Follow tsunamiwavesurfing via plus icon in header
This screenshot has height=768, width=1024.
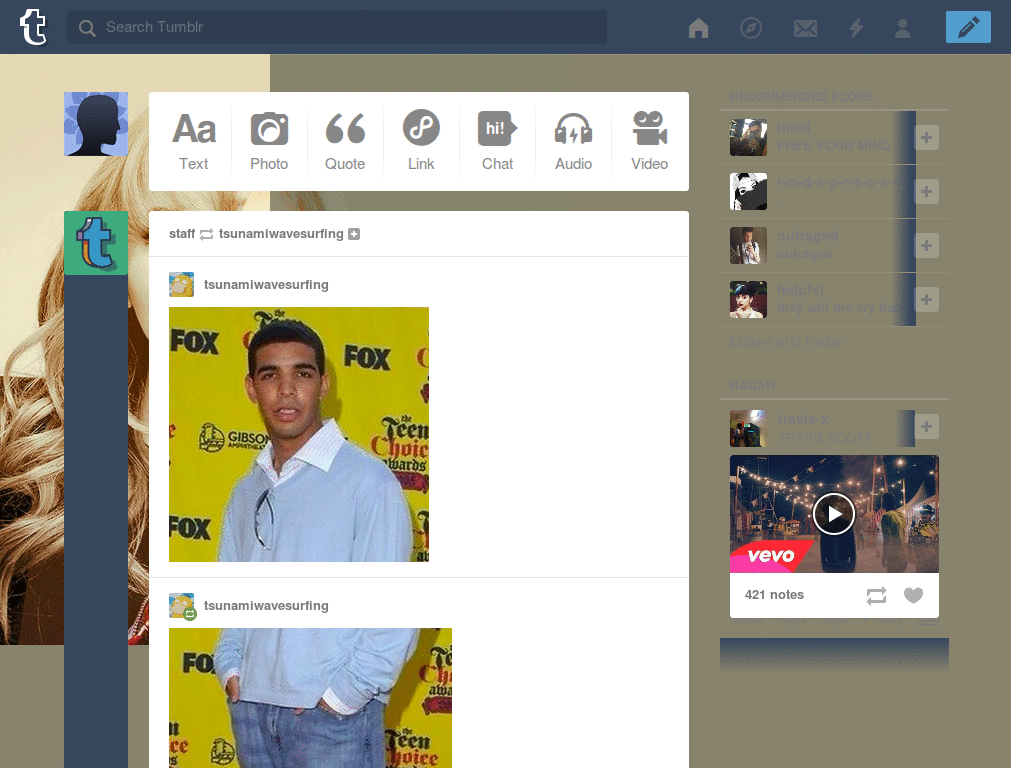pyautogui.click(x=354, y=234)
